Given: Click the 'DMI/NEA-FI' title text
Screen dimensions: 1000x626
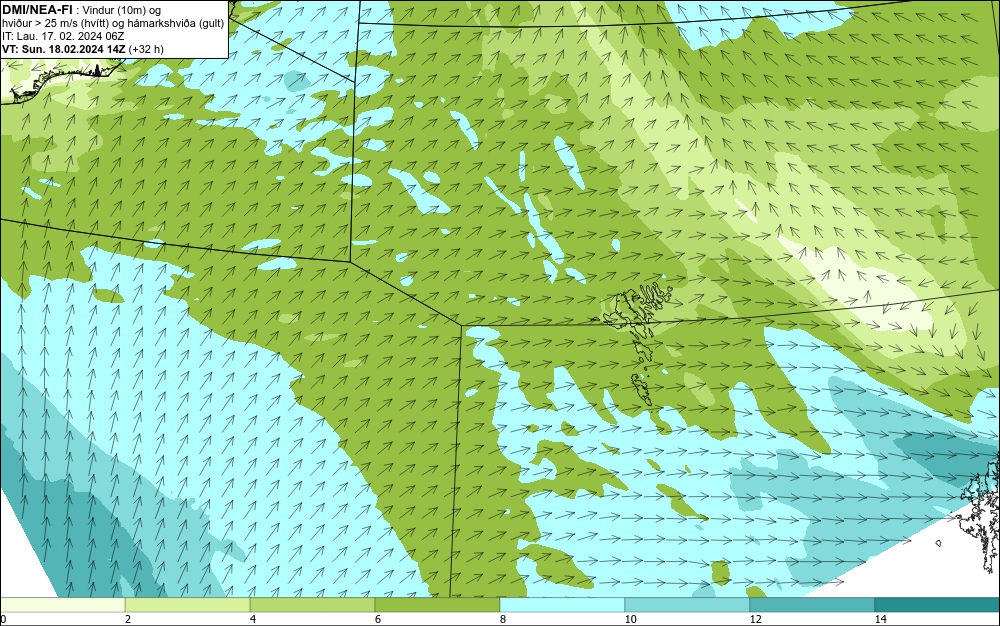Looking at the screenshot, I should (x=37, y=9).
